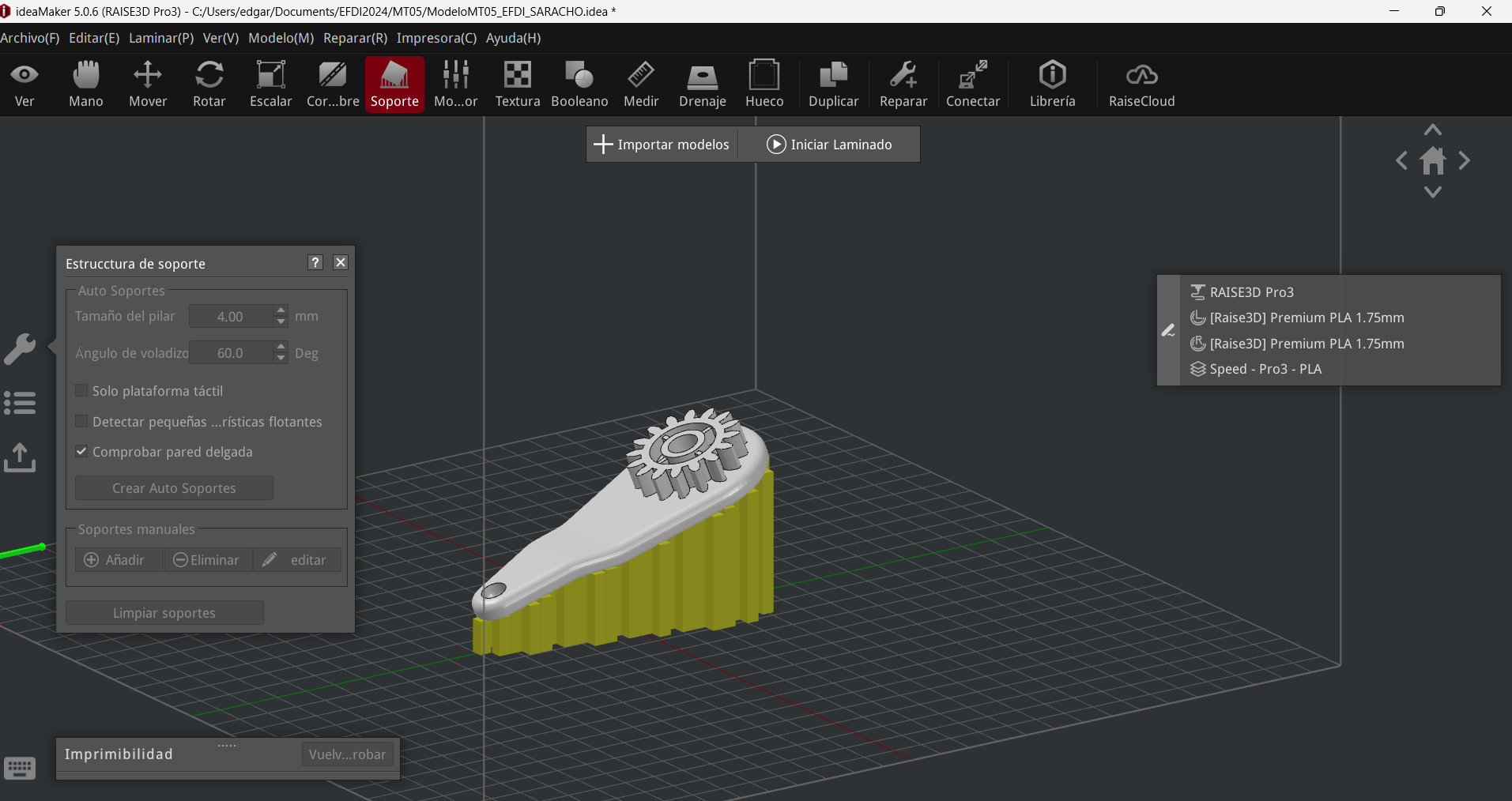Viewport: 1512px width, 801px height.
Task: Activate the Mover tool
Action: point(148,85)
